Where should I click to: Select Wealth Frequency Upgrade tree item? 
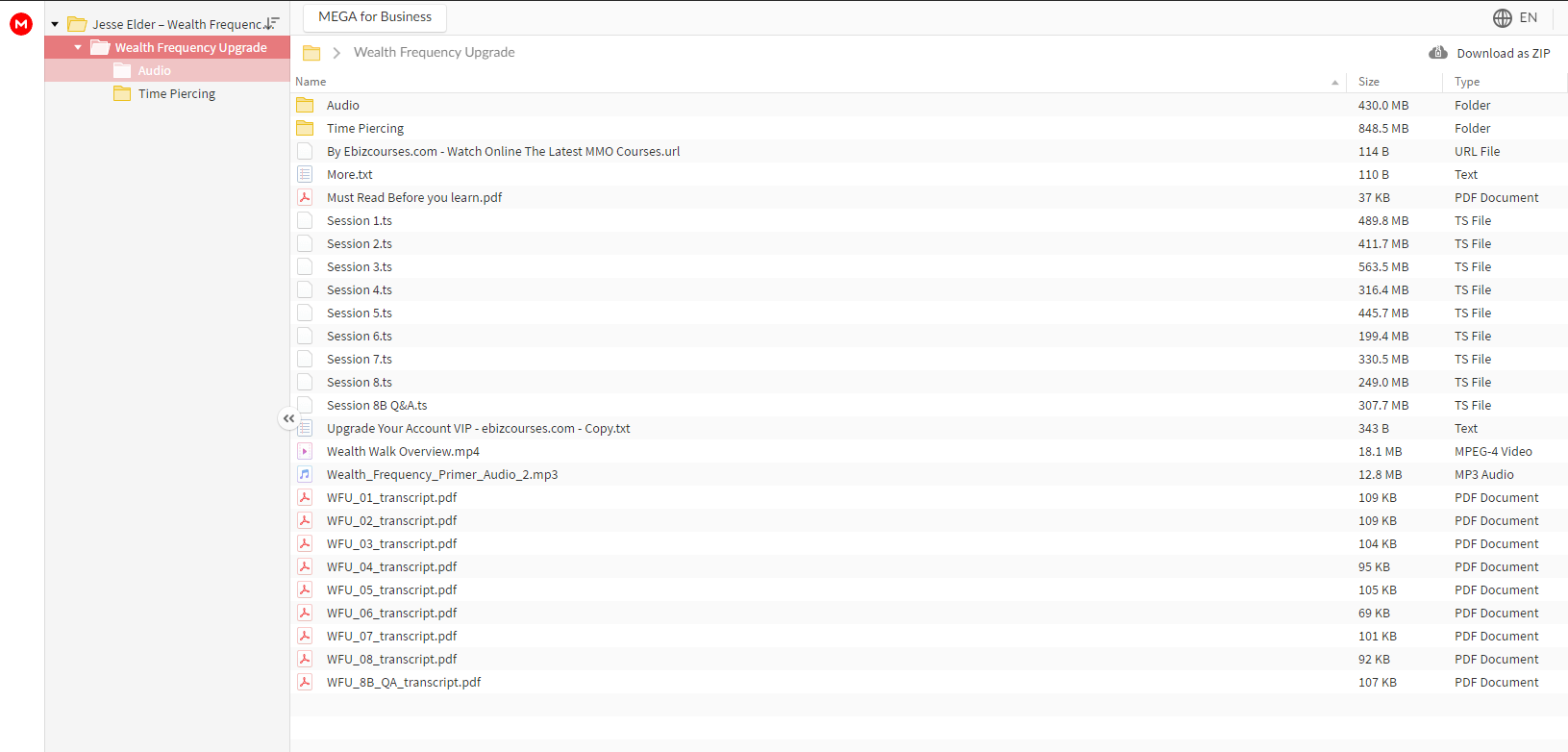coord(191,47)
